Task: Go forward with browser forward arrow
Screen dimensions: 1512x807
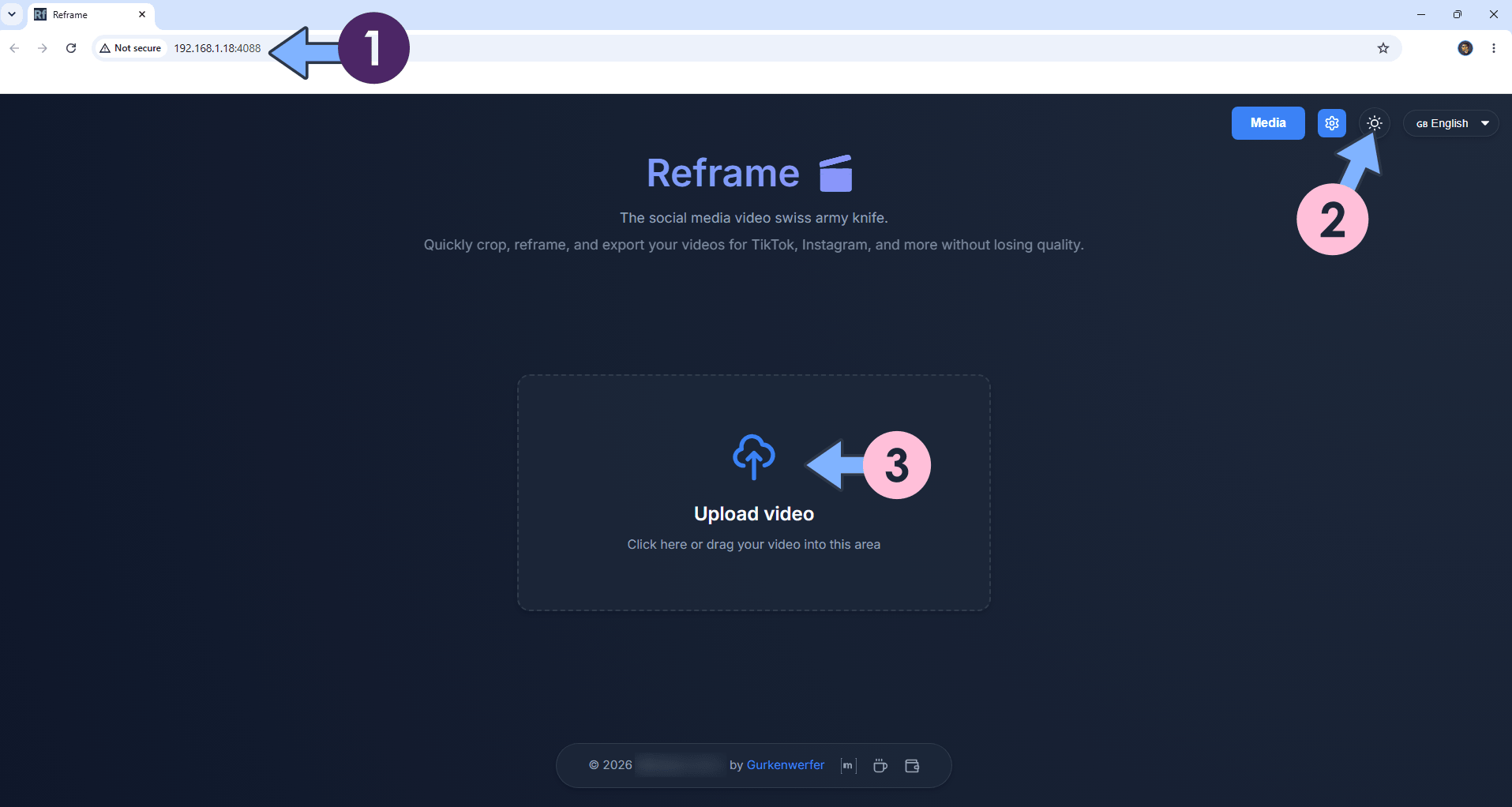Action: 43,48
